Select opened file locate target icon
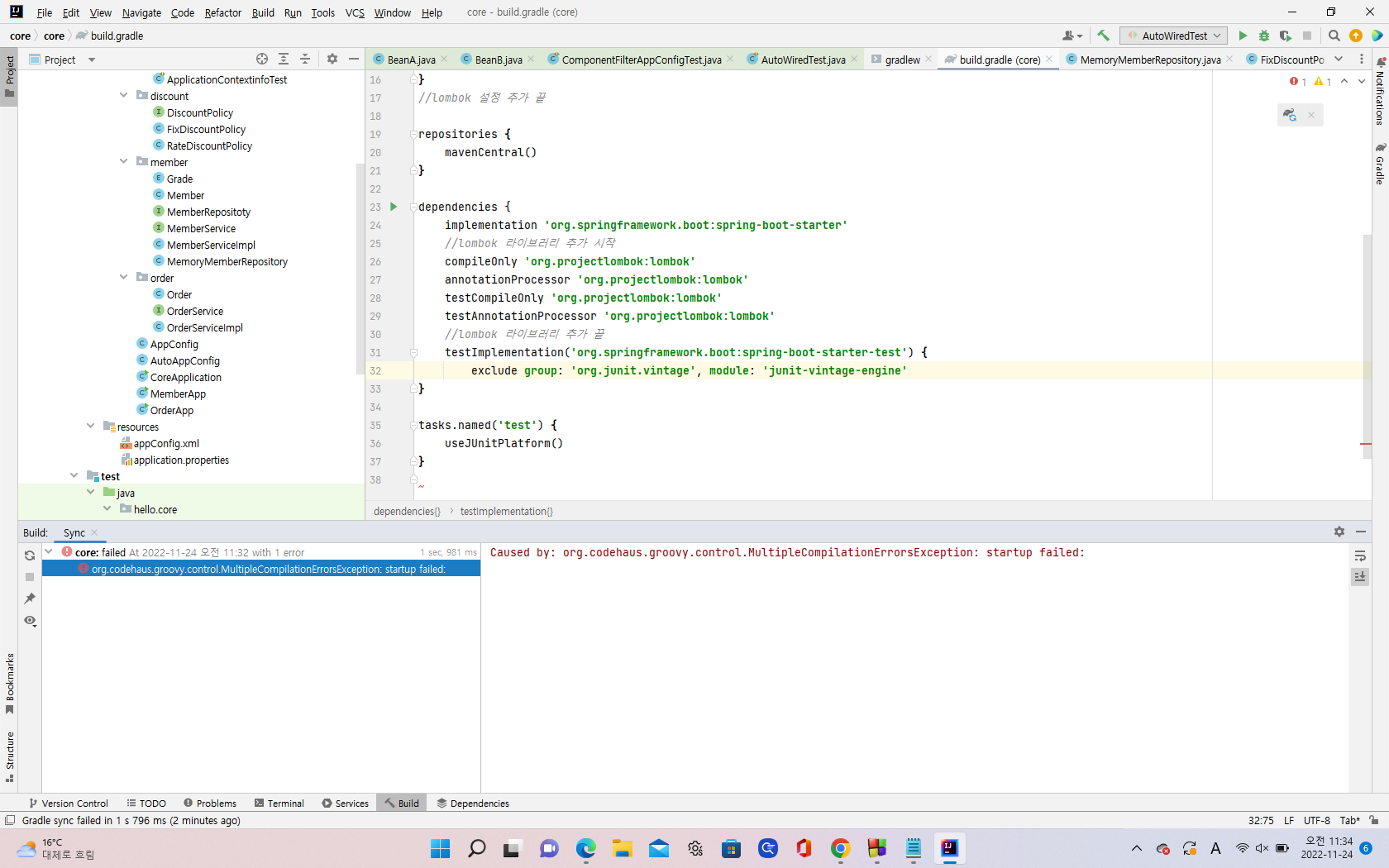Screen dimensions: 1389x868 [x=262, y=59]
